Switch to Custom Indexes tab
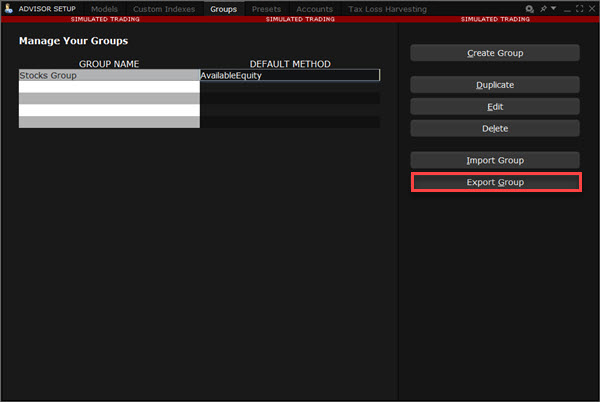Image resolution: width=600 pixels, height=402 pixels. tap(164, 9)
